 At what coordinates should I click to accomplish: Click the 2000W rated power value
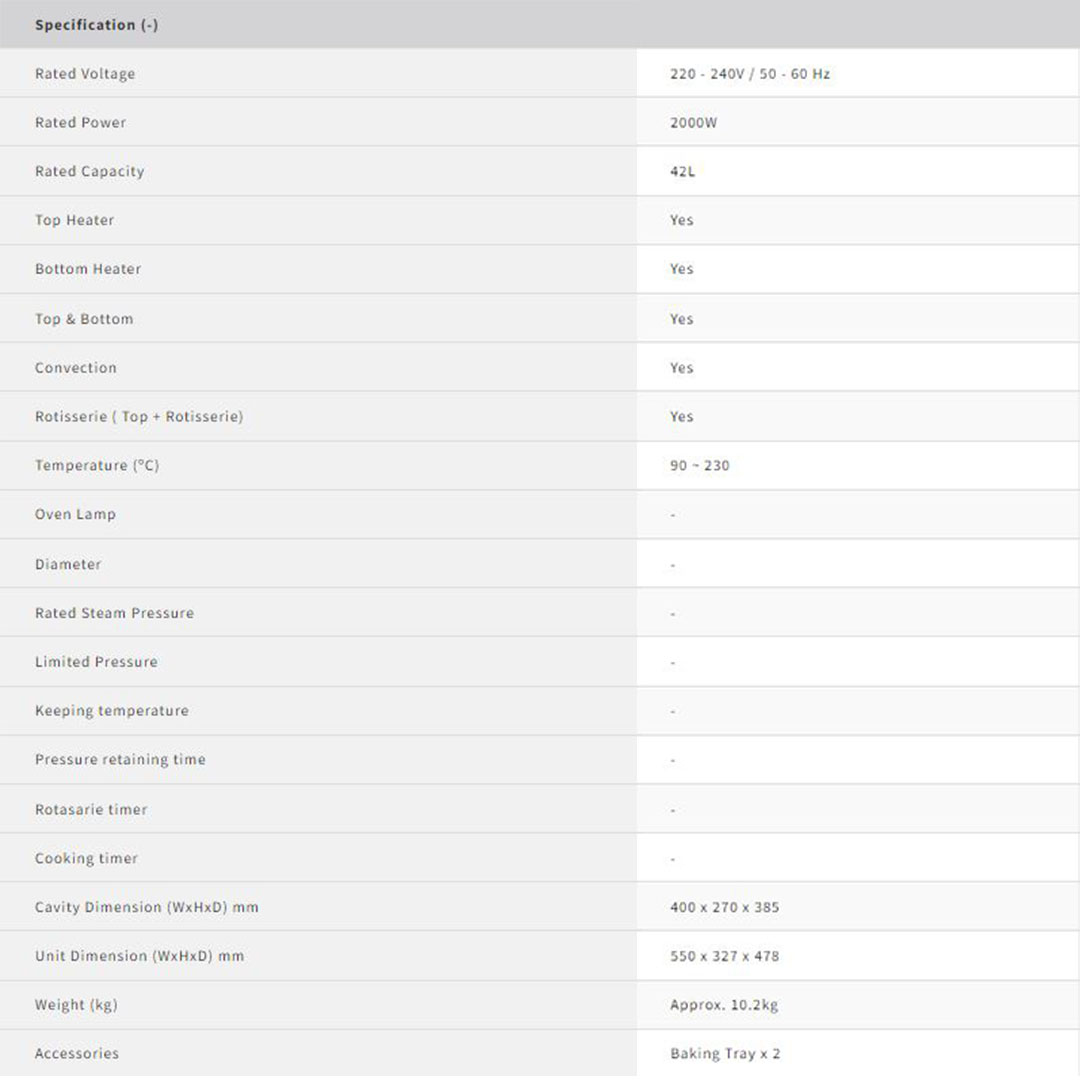694,123
